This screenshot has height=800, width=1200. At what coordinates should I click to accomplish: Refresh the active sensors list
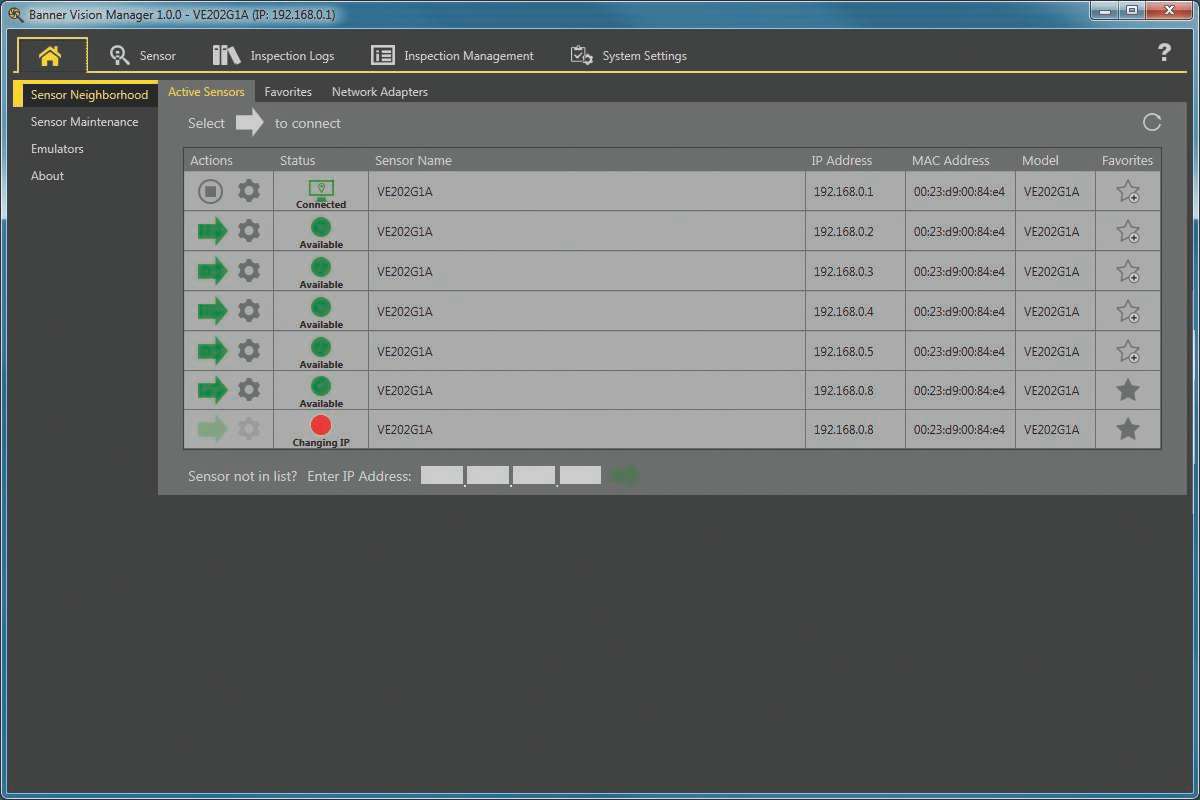[1151, 120]
